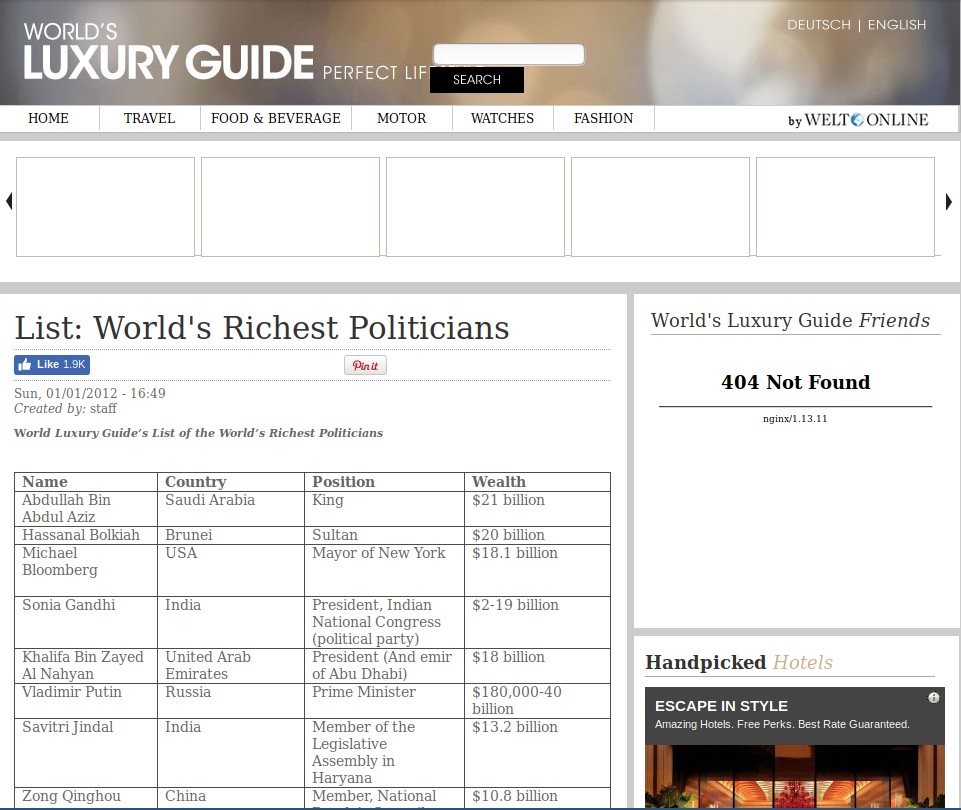Click the 404 Not Found text
The image size is (961, 810).
tap(796, 382)
